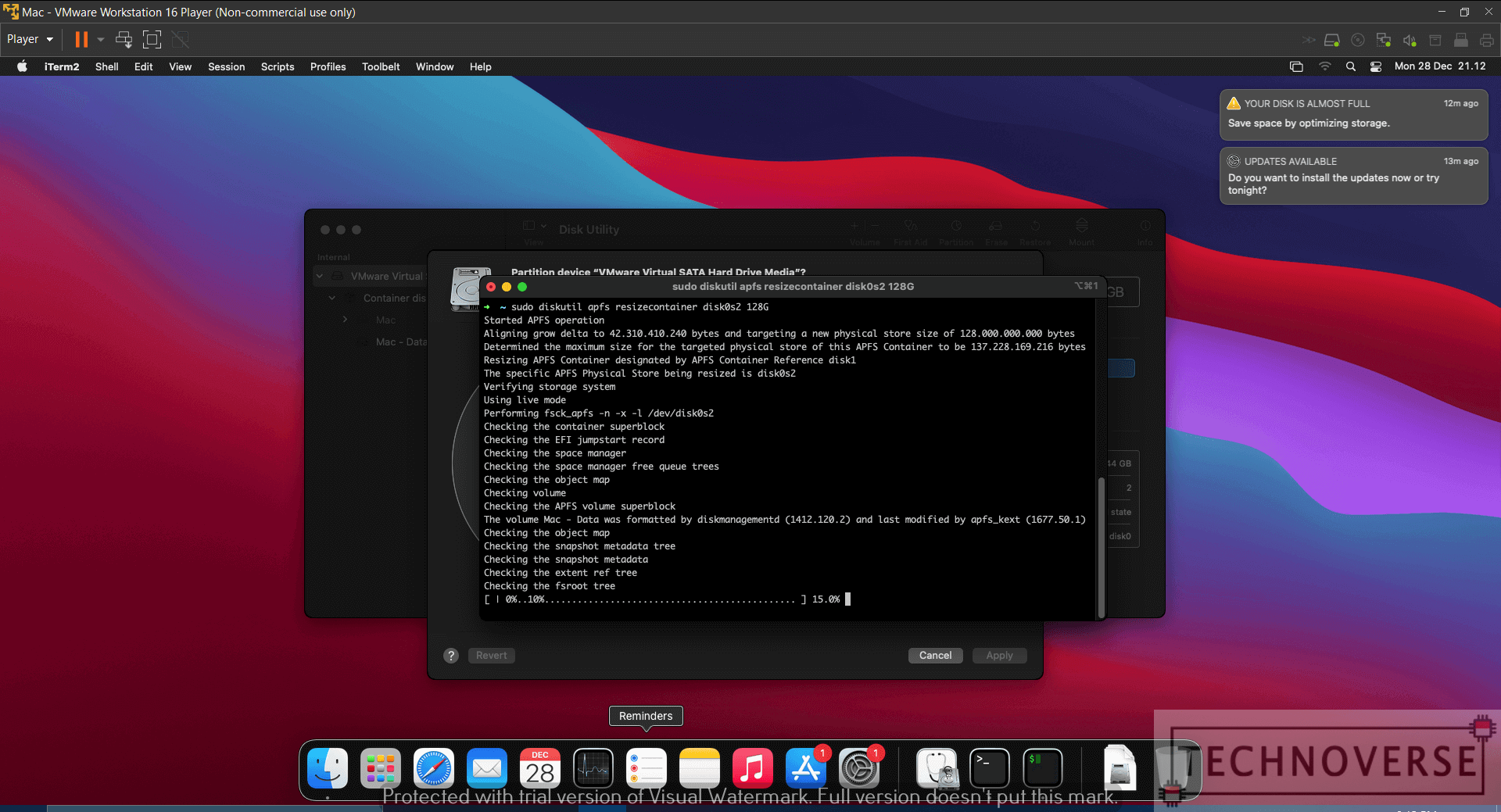Image resolution: width=1501 pixels, height=812 pixels.
Task: Open the Profiles menu
Action: tap(328, 66)
